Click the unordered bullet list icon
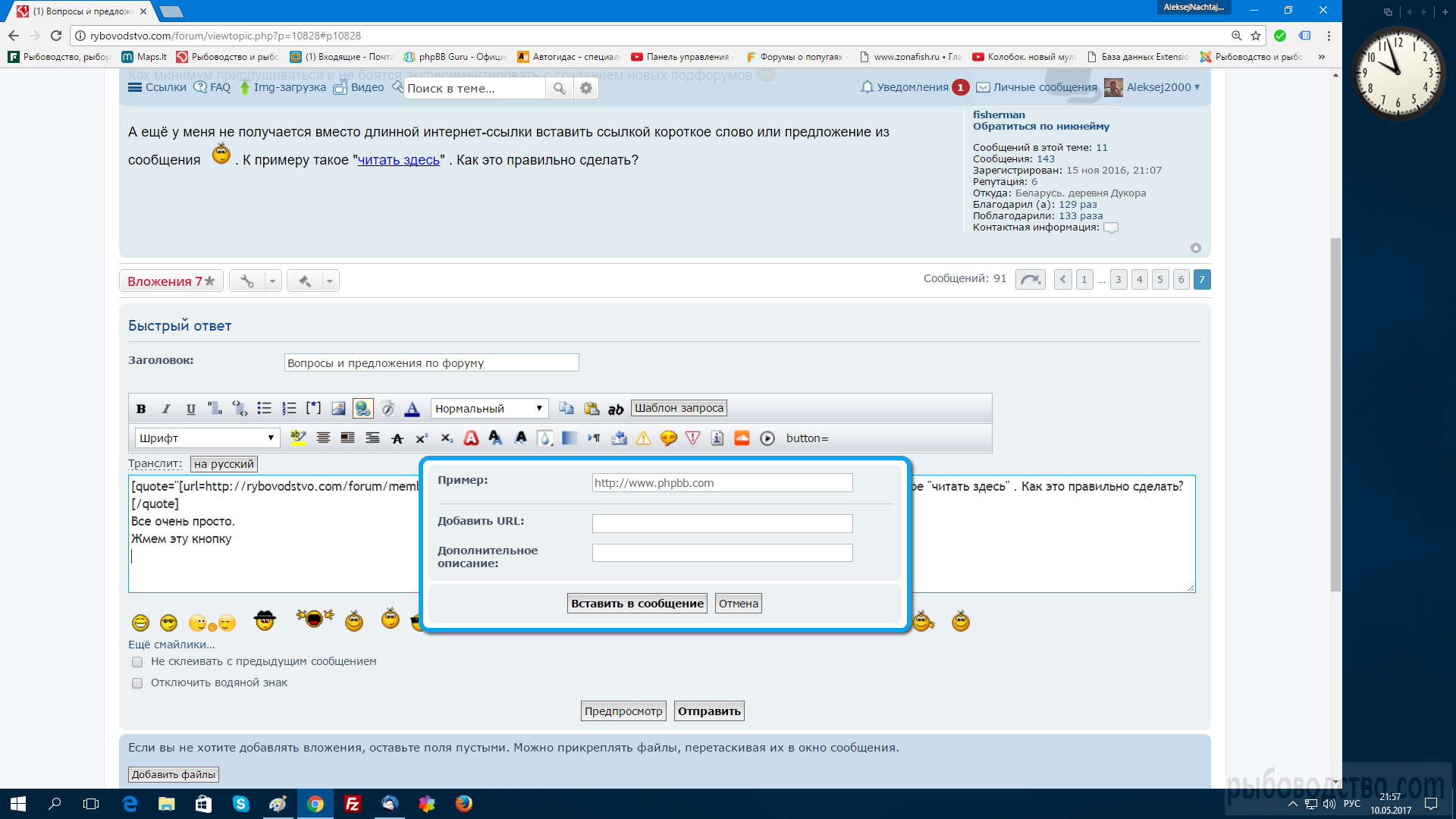The height and width of the screenshot is (819, 1456). (264, 409)
